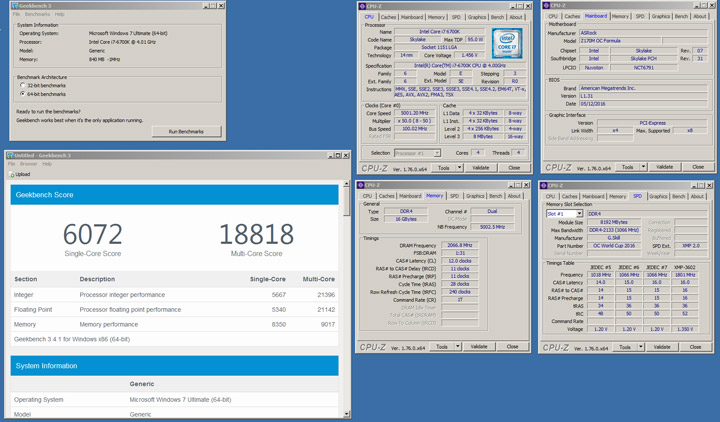The height and width of the screenshot is (422, 720).
Task: Click Tools button in CPU-Z SPD window
Action: (625, 347)
